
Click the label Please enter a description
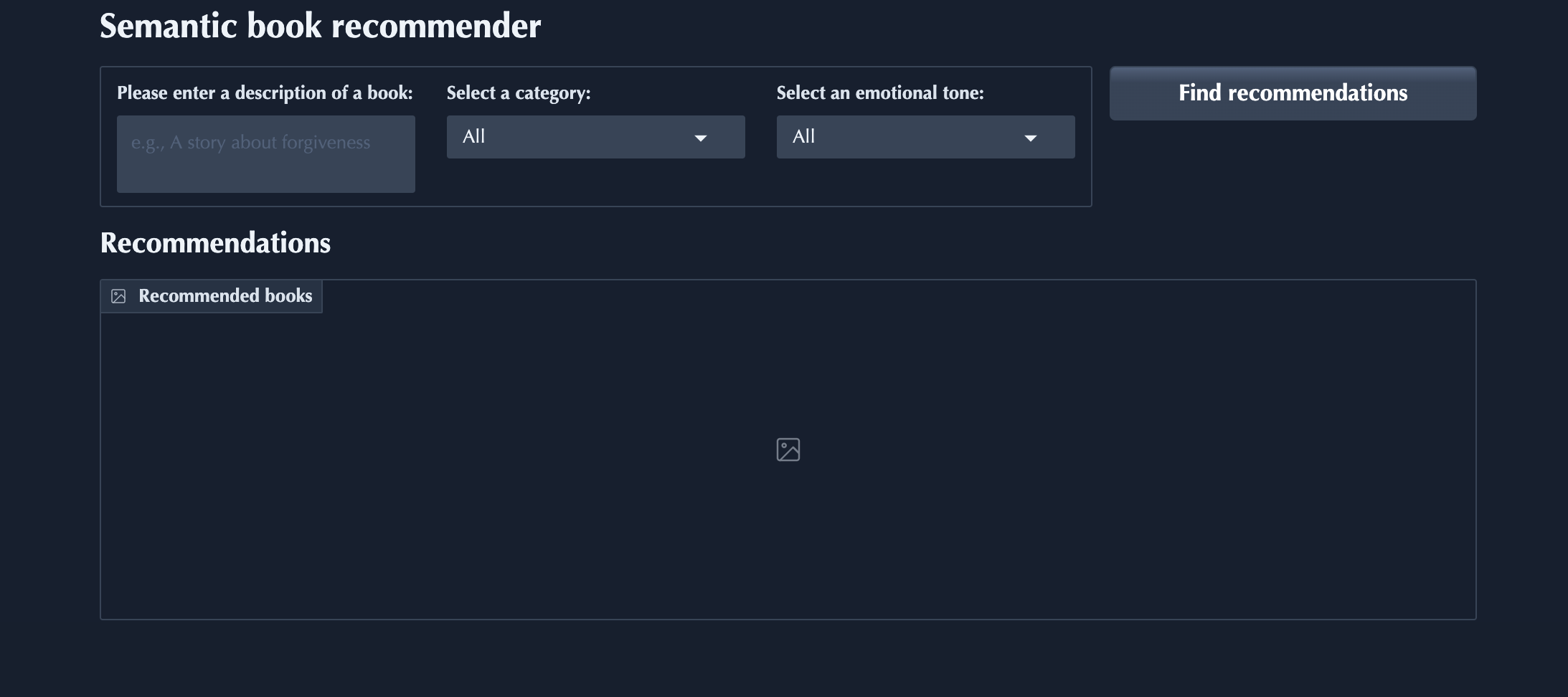pyautogui.click(x=265, y=93)
